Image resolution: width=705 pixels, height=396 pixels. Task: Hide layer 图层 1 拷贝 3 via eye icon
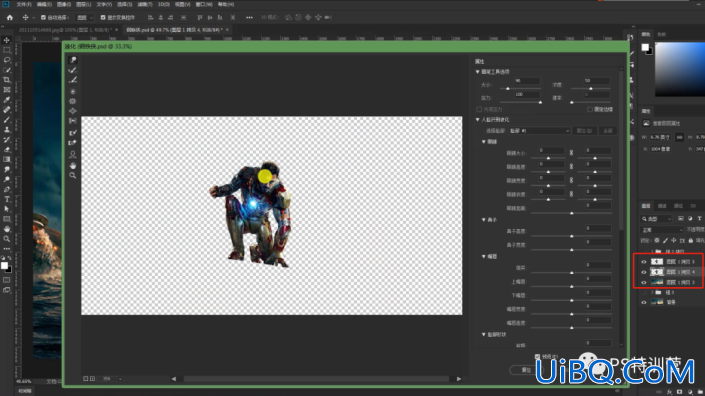point(643,282)
